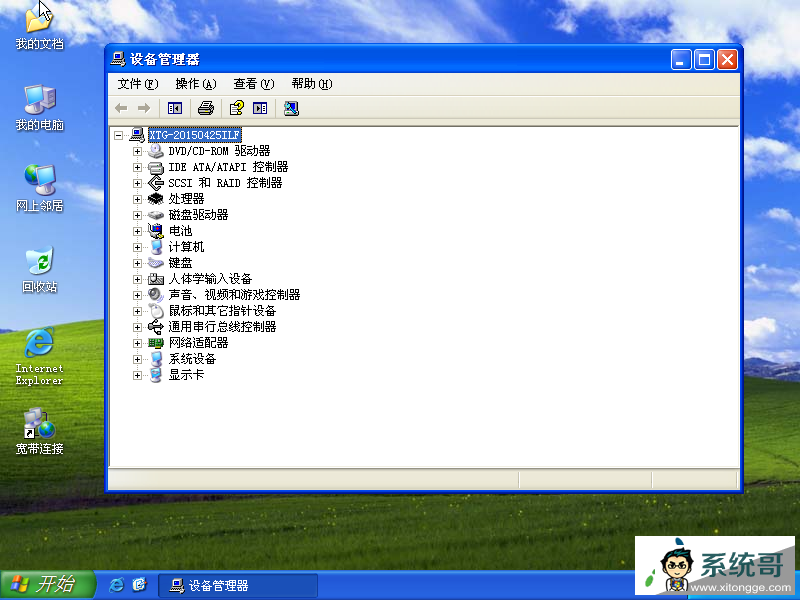Click the Device Manager title bar icon

click(x=118, y=59)
